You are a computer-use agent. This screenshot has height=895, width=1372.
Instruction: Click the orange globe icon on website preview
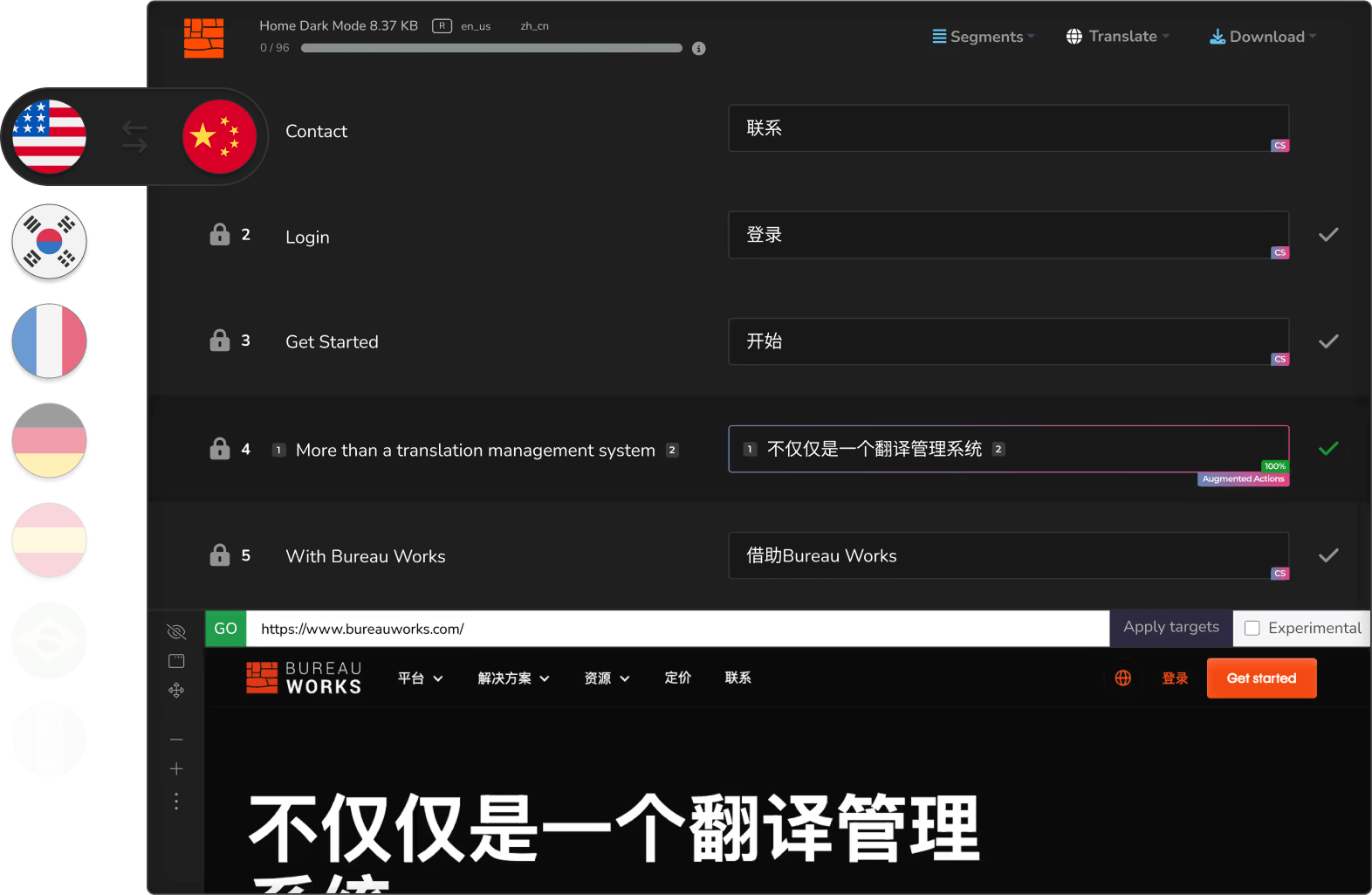point(1123,678)
